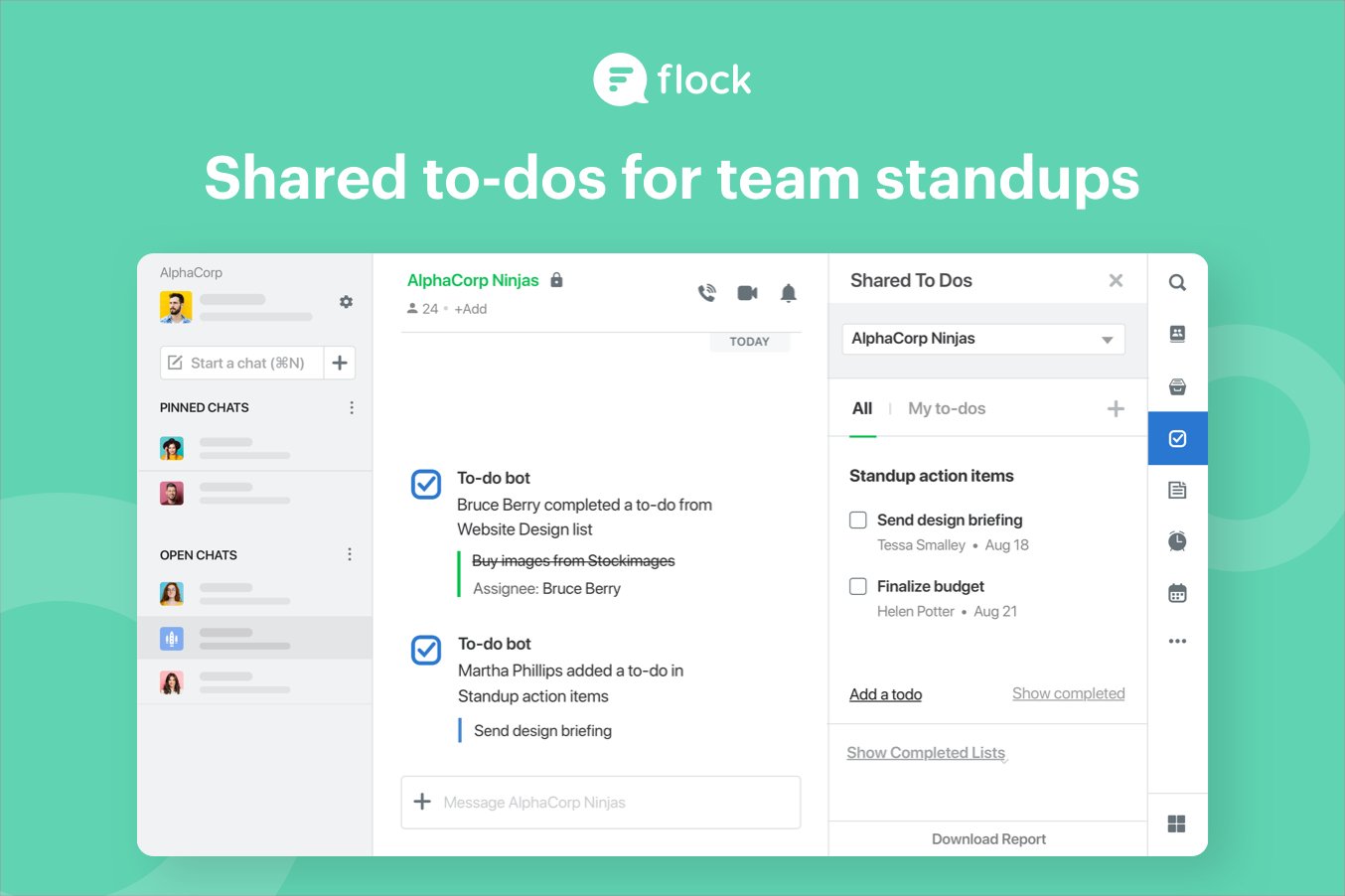Click the AlphaCorp Ninjas channel title
Viewport: 1345px width, 896px height.
[473, 280]
